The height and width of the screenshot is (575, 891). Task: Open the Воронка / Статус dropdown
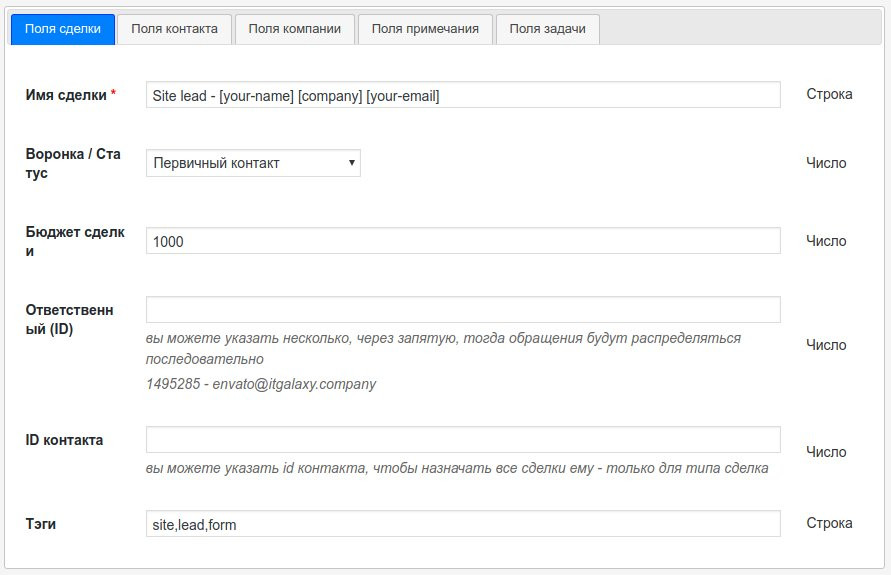click(x=253, y=163)
